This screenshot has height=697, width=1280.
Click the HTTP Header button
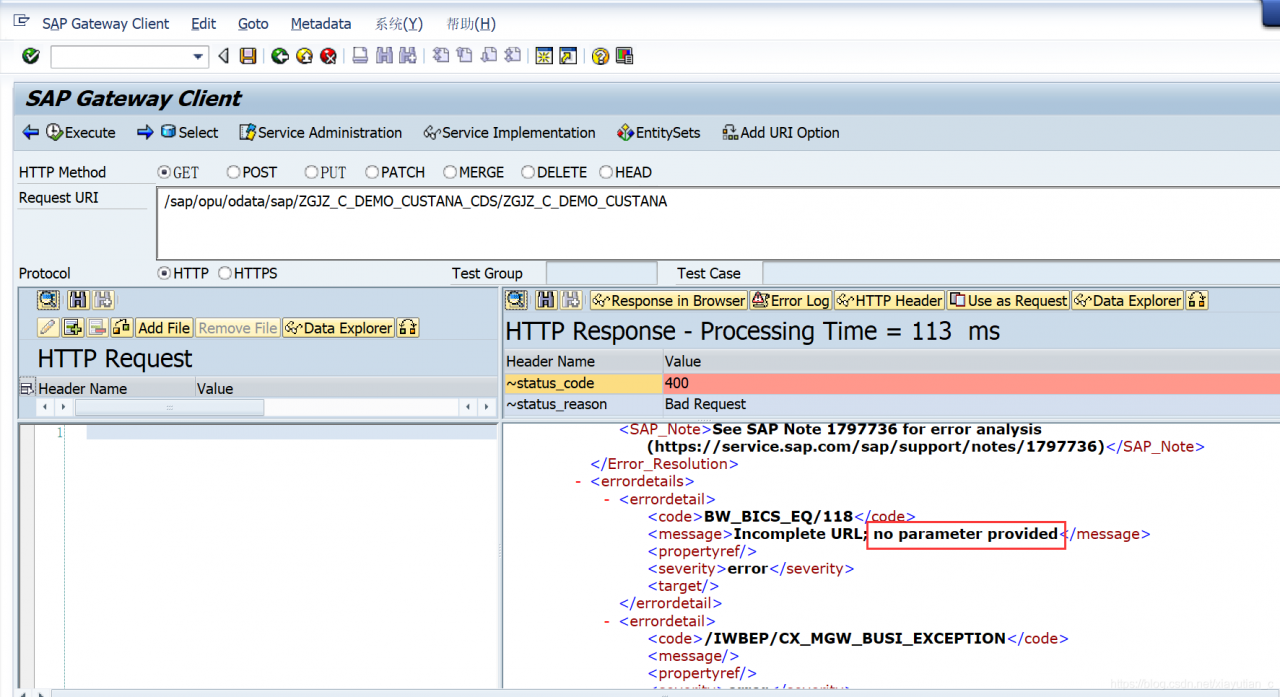click(x=890, y=300)
